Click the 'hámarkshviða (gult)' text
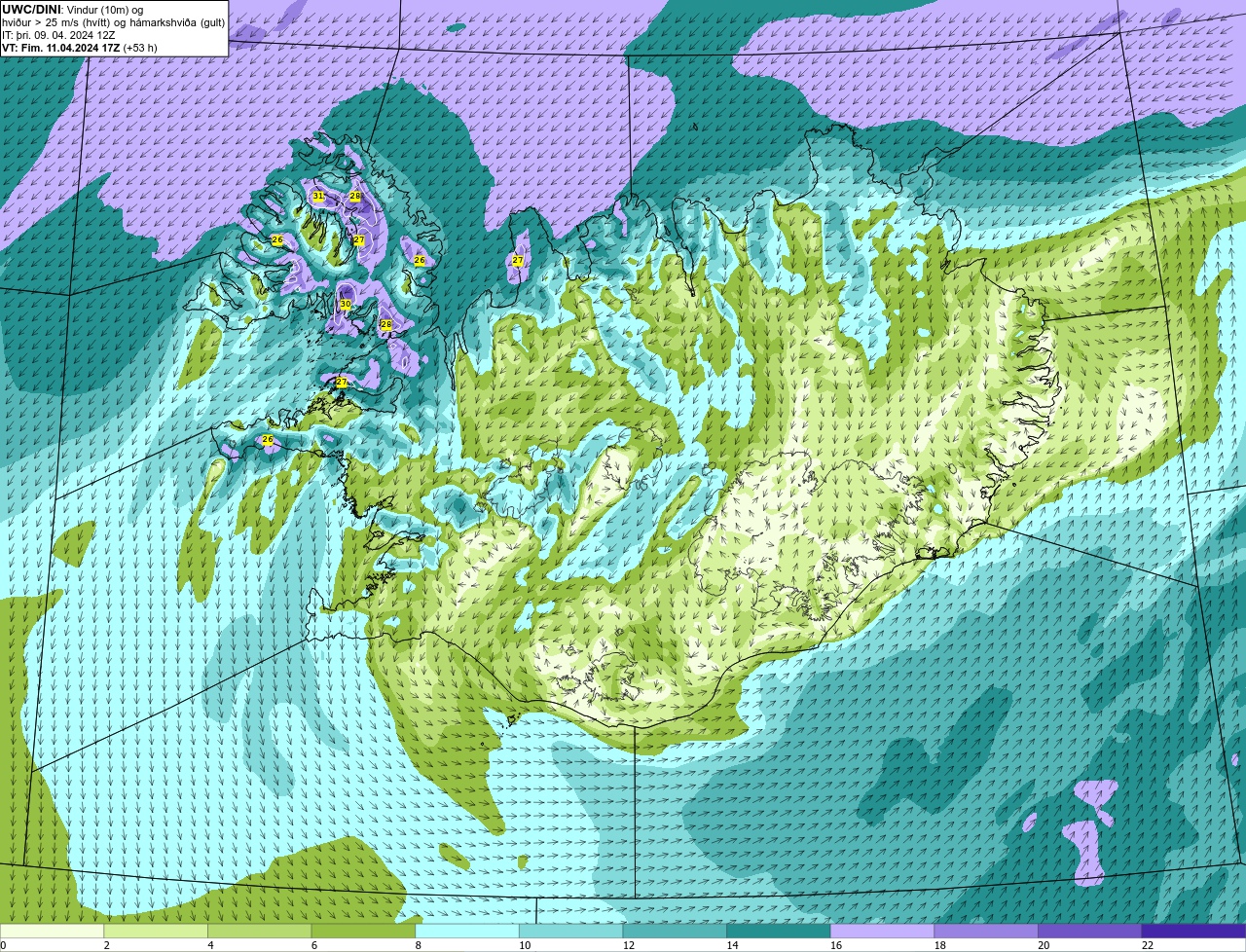1246x952 pixels. pyautogui.click(x=179, y=21)
